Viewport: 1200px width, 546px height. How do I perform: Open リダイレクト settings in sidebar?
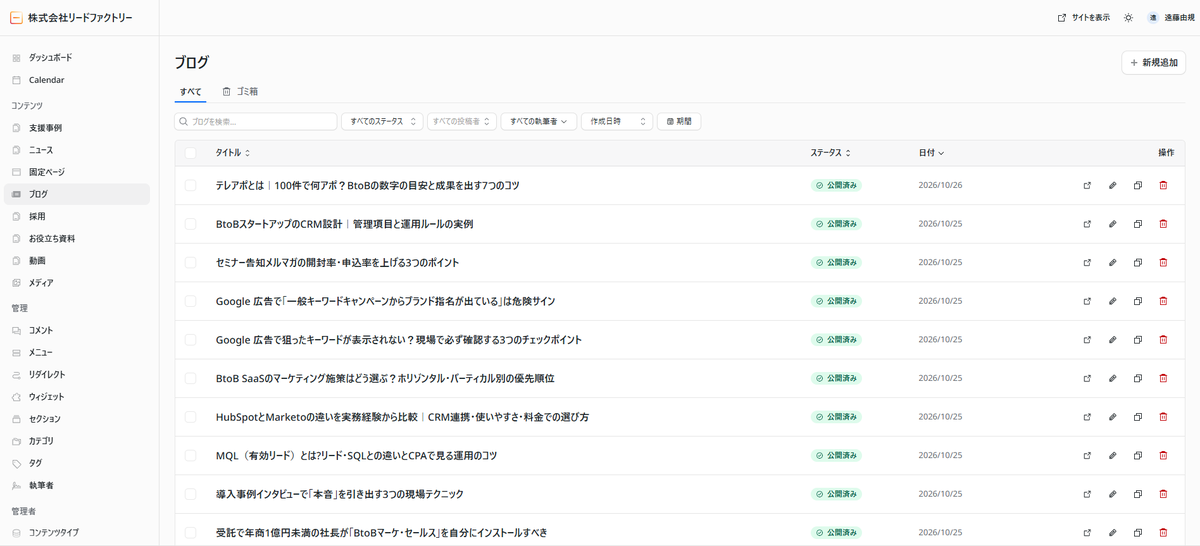(x=77, y=375)
